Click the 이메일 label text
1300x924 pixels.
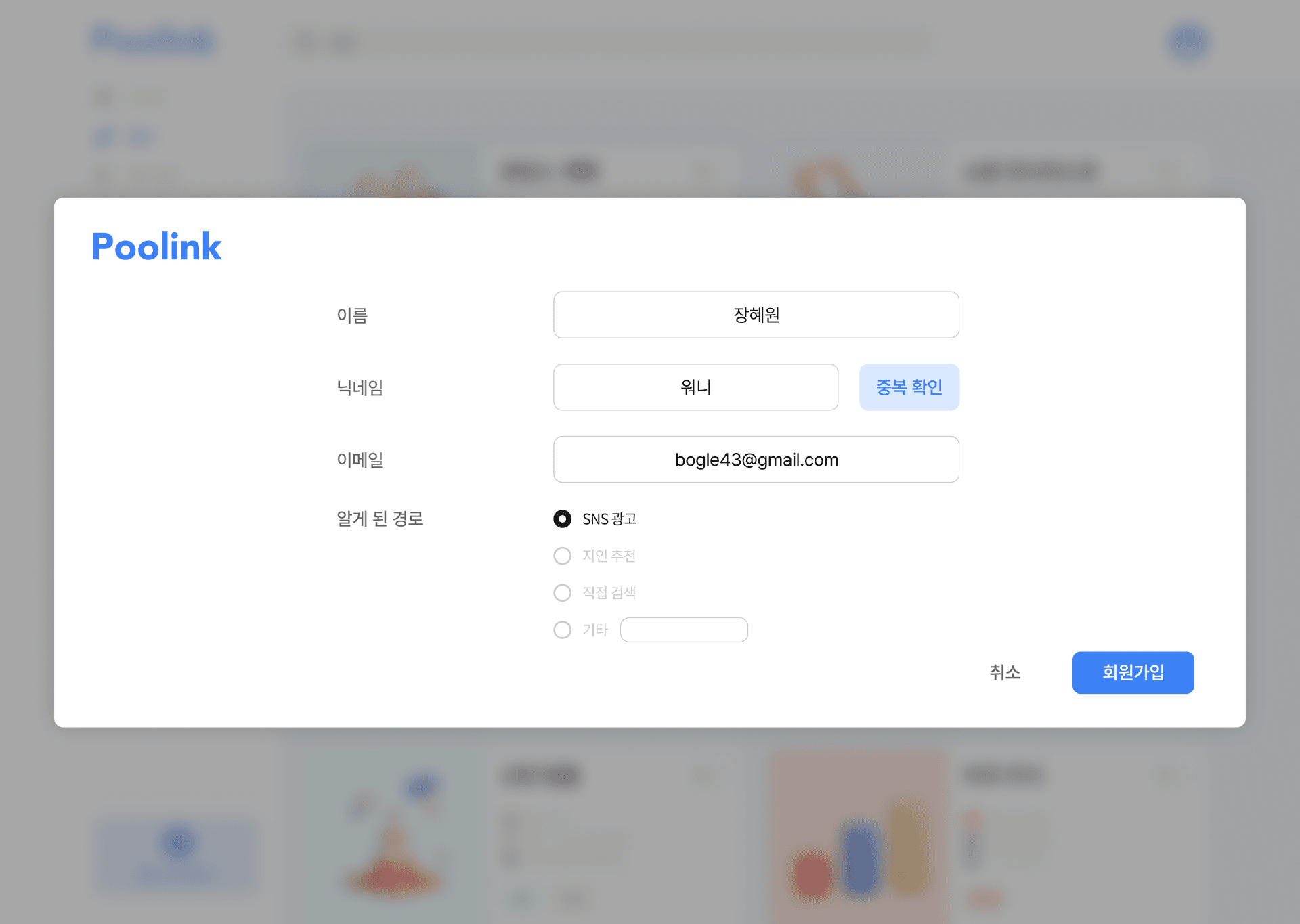point(360,460)
